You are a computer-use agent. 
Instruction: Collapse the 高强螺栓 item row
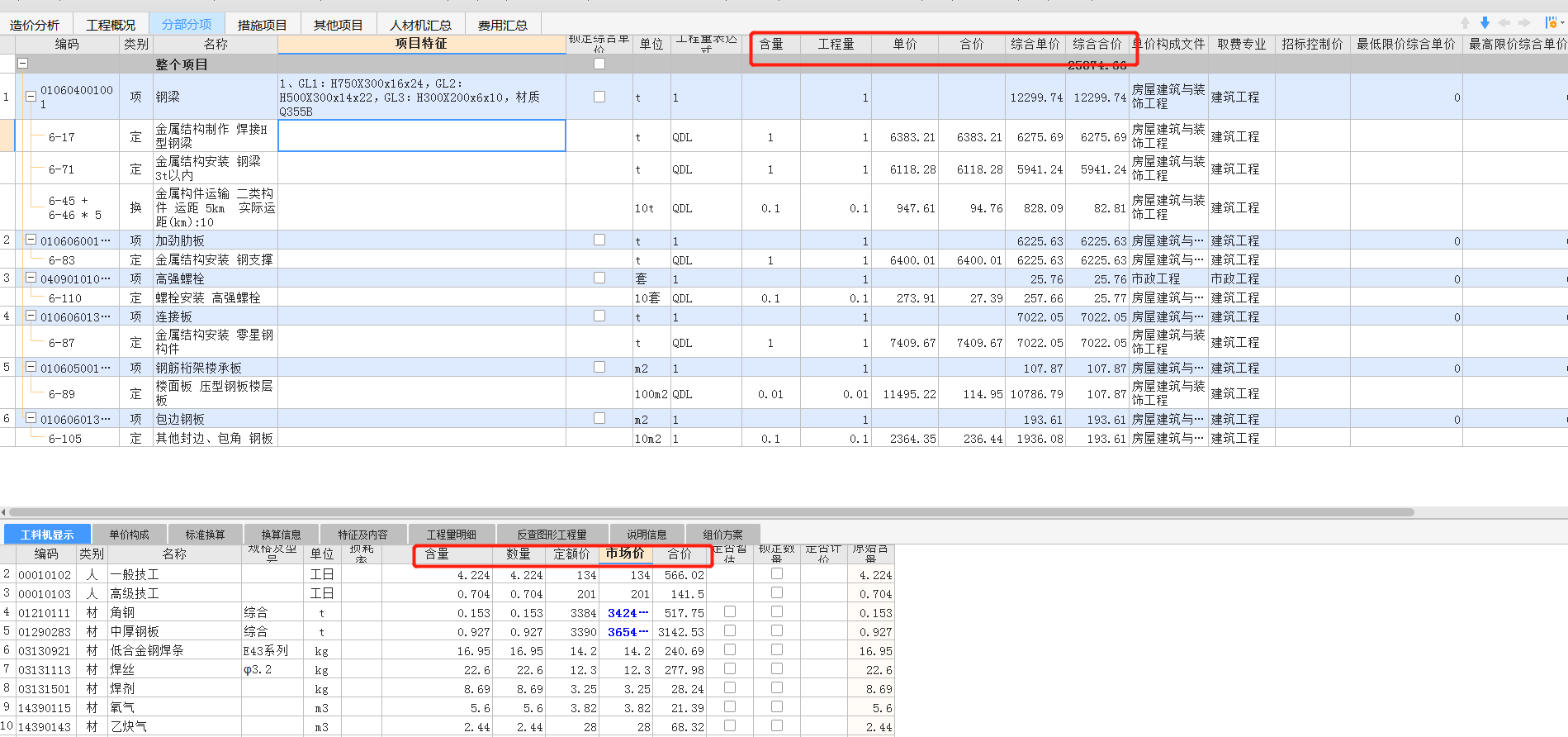[31, 278]
